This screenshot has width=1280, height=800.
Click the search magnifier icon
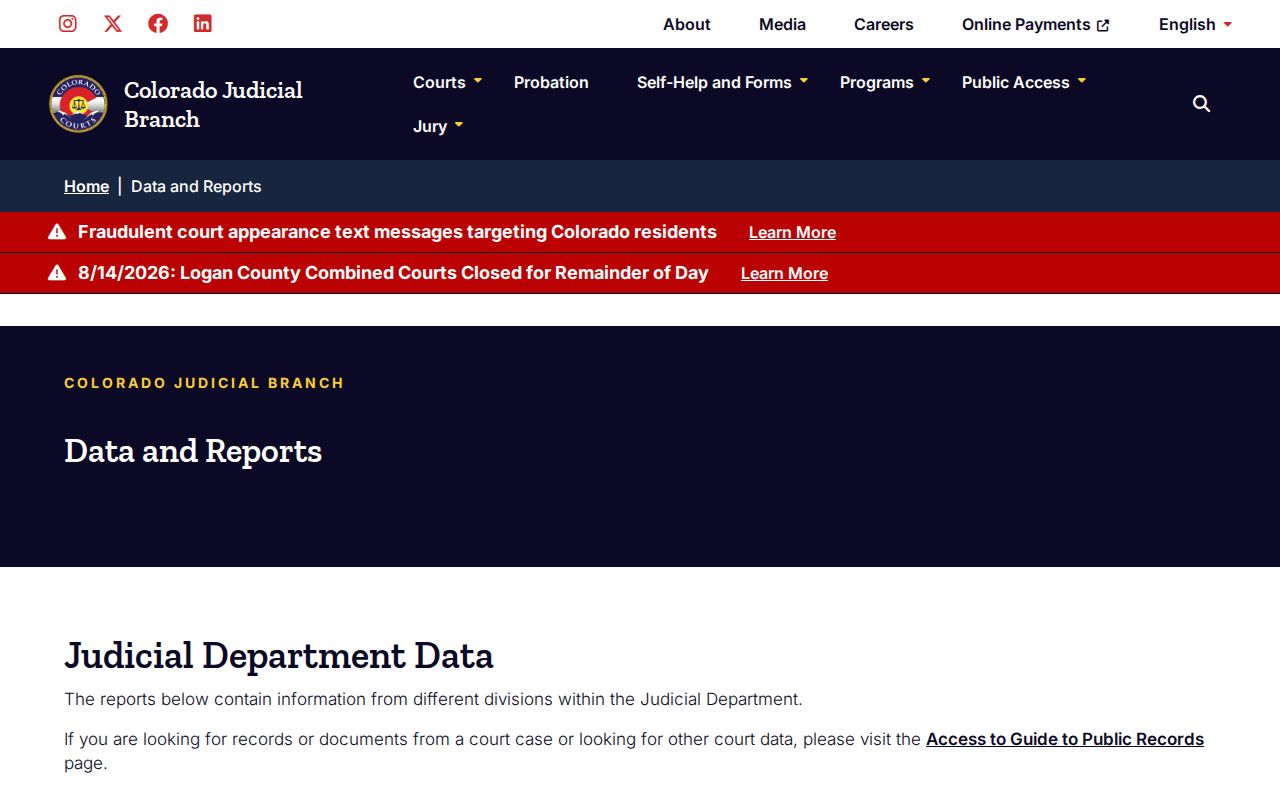pos(1202,104)
